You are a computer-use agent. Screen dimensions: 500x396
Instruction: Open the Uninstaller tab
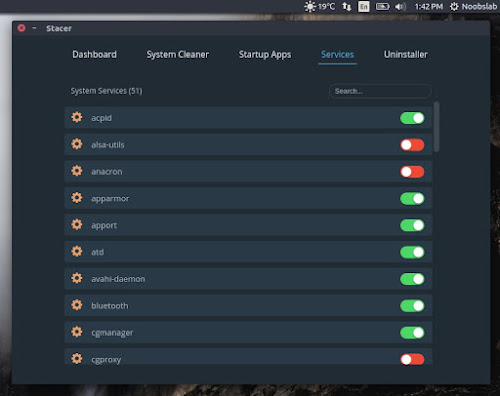pos(406,55)
